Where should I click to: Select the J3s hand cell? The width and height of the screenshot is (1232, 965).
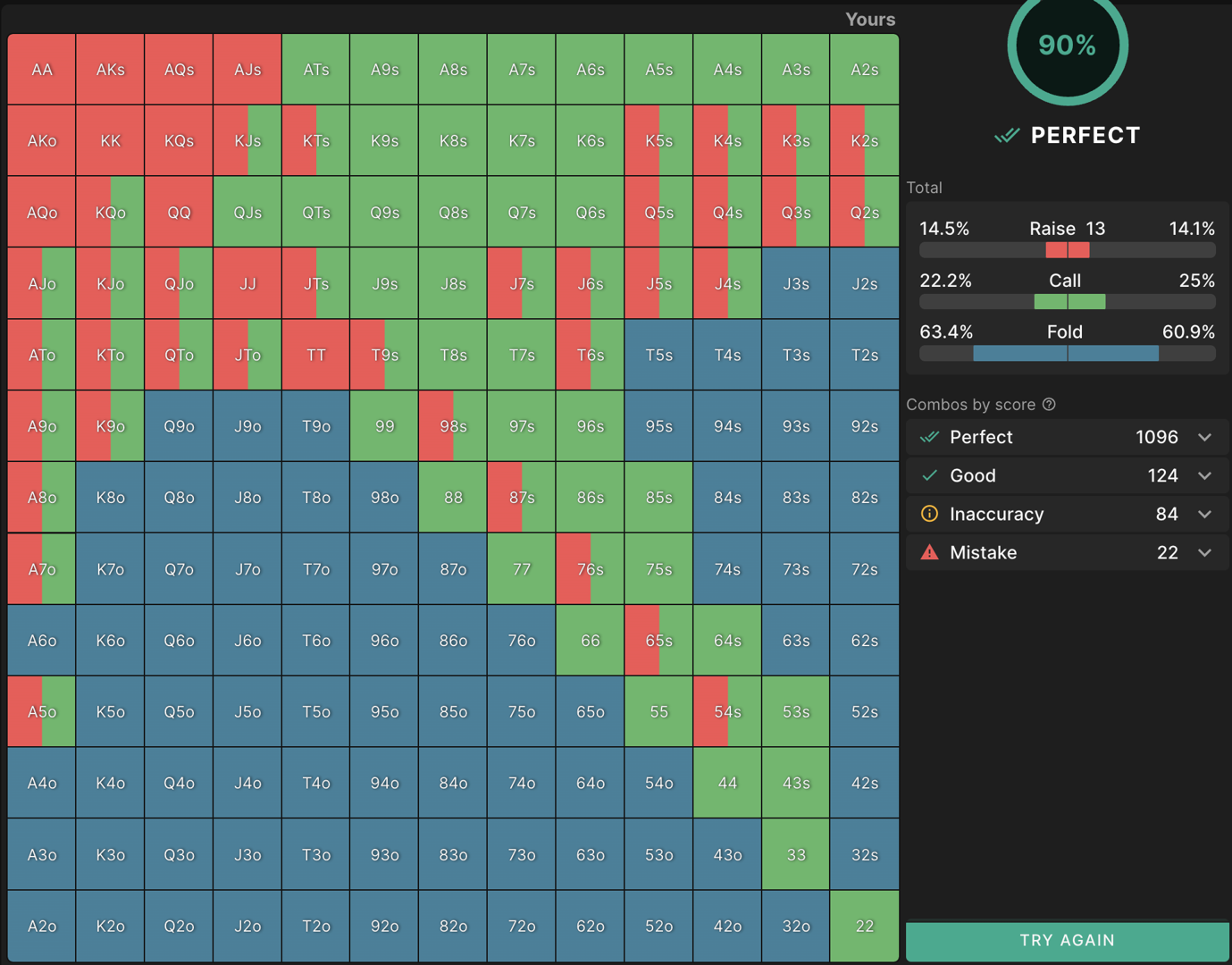(x=796, y=284)
